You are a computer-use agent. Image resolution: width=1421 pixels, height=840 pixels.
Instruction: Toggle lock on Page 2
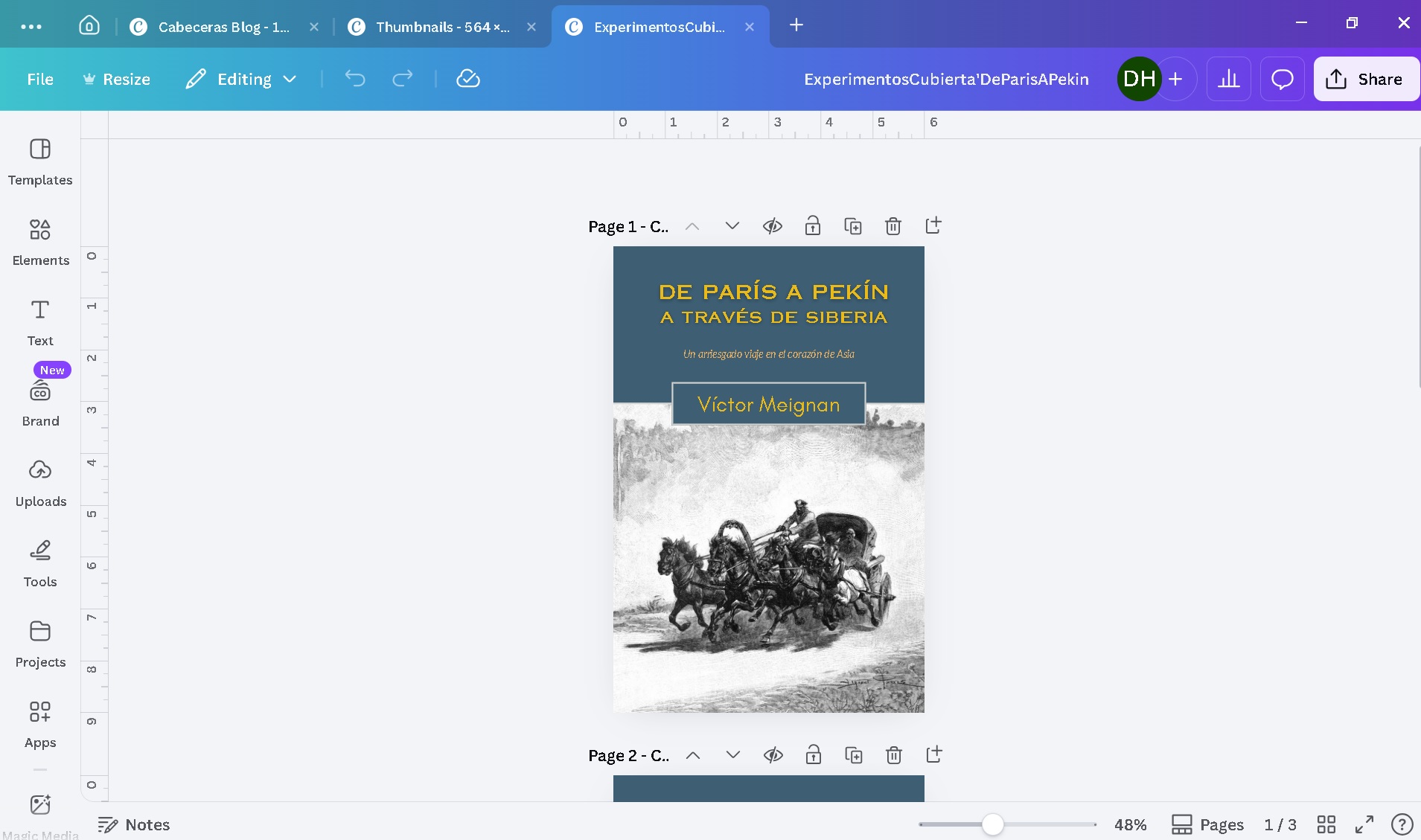[814, 755]
